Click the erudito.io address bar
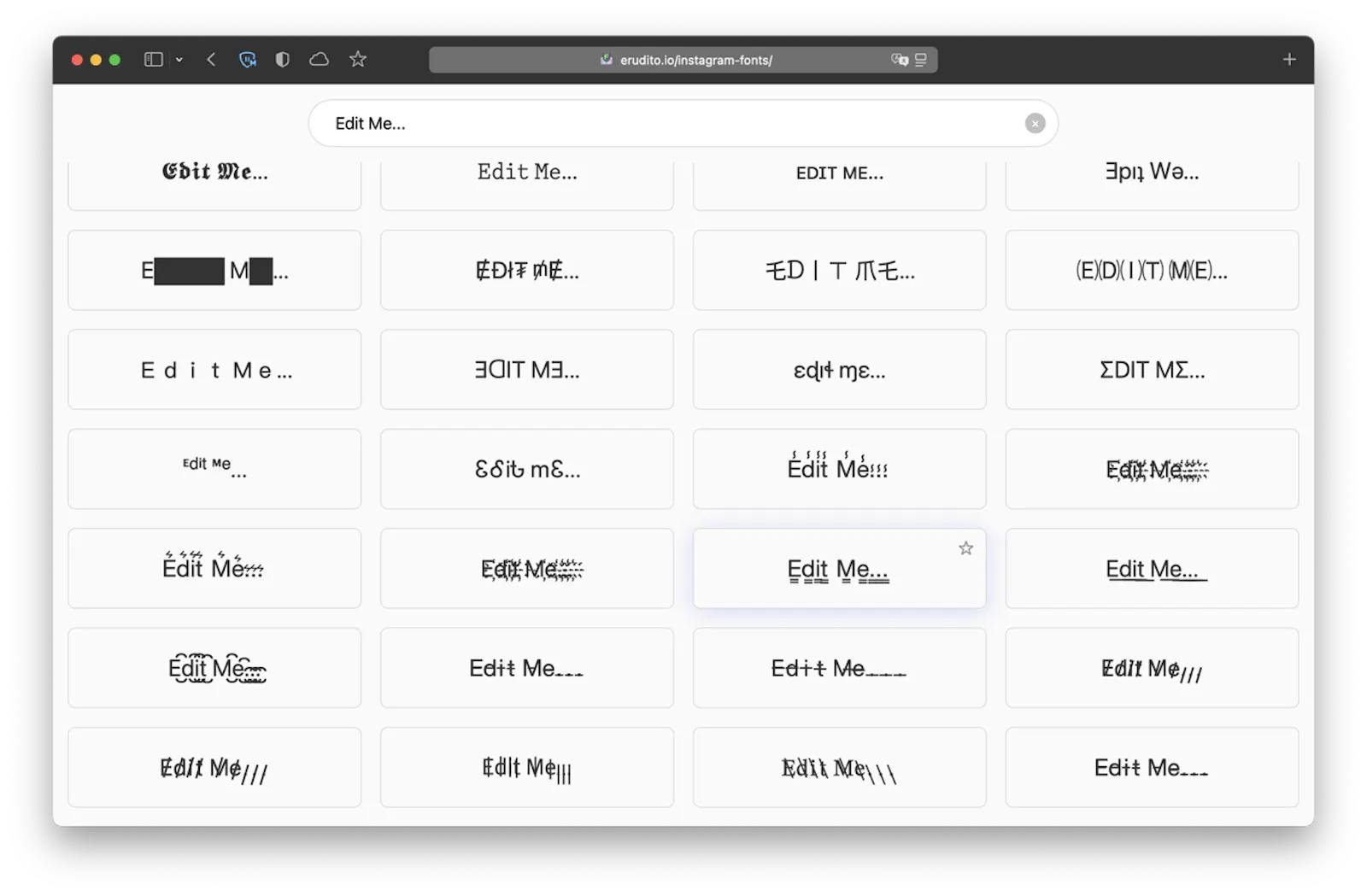Viewport: 1367px width, 896px height. click(683, 60)
